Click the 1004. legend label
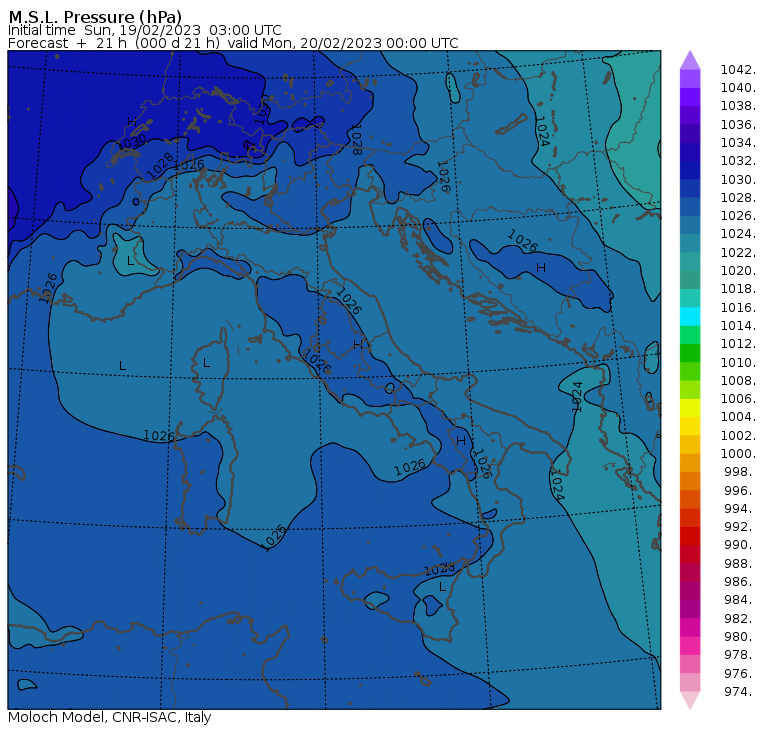The width and height of the screenshot is (760, 731). 738,417
